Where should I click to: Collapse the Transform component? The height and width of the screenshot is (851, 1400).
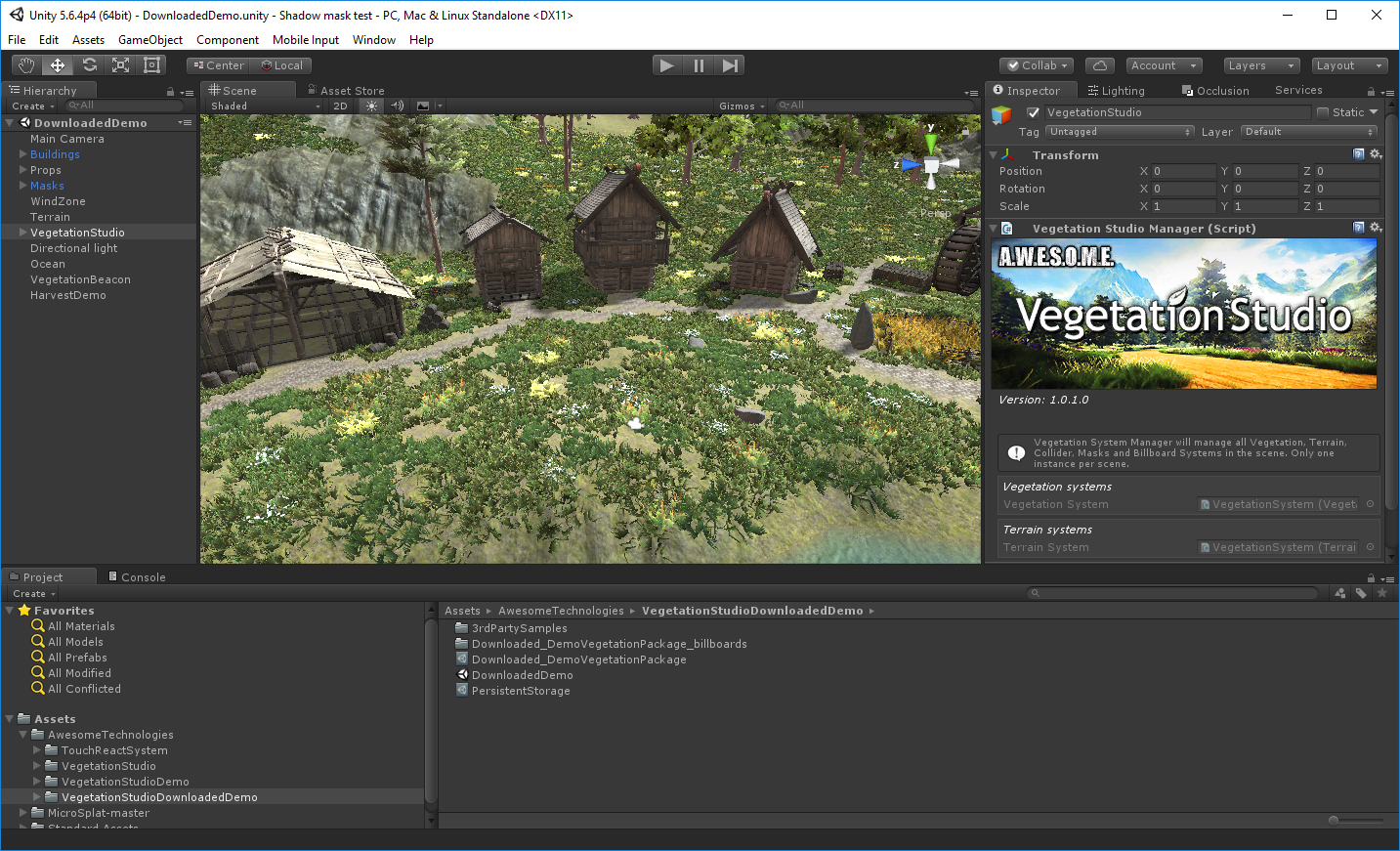(x=993, y=154)
